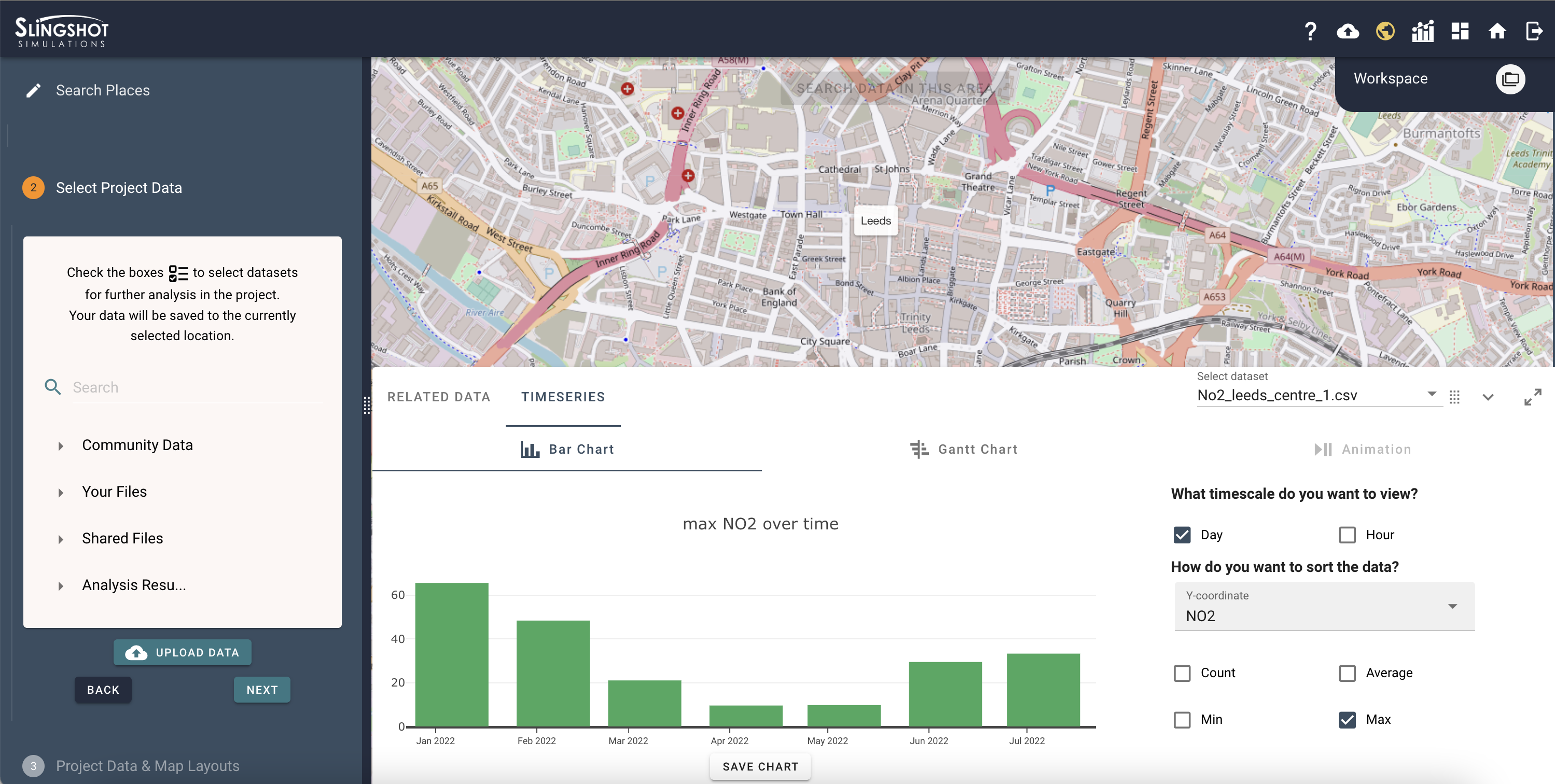
Task: Click the dataset Search input field
Action: tap(198, 387)
